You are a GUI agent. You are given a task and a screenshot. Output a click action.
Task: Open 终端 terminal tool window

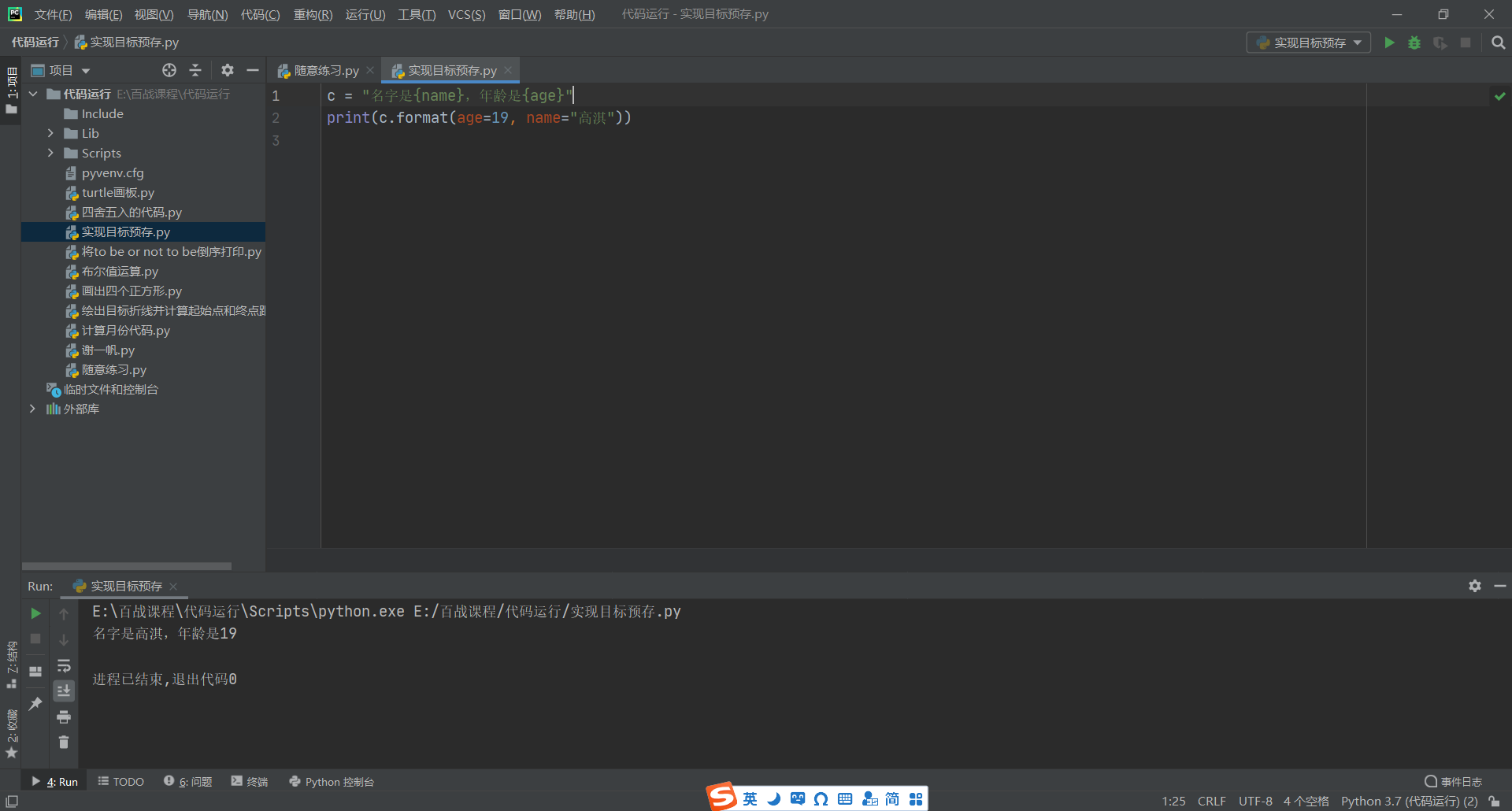[250, 781]
